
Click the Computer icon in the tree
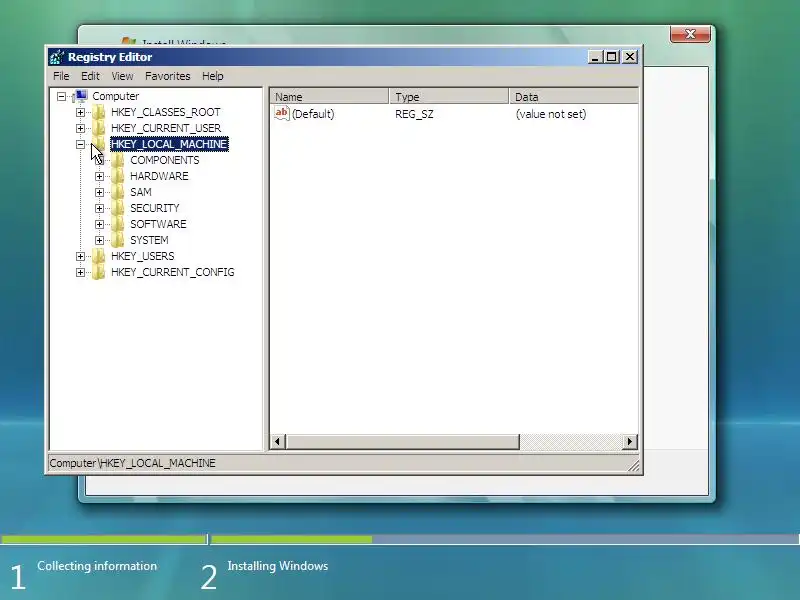coord(81,96)
